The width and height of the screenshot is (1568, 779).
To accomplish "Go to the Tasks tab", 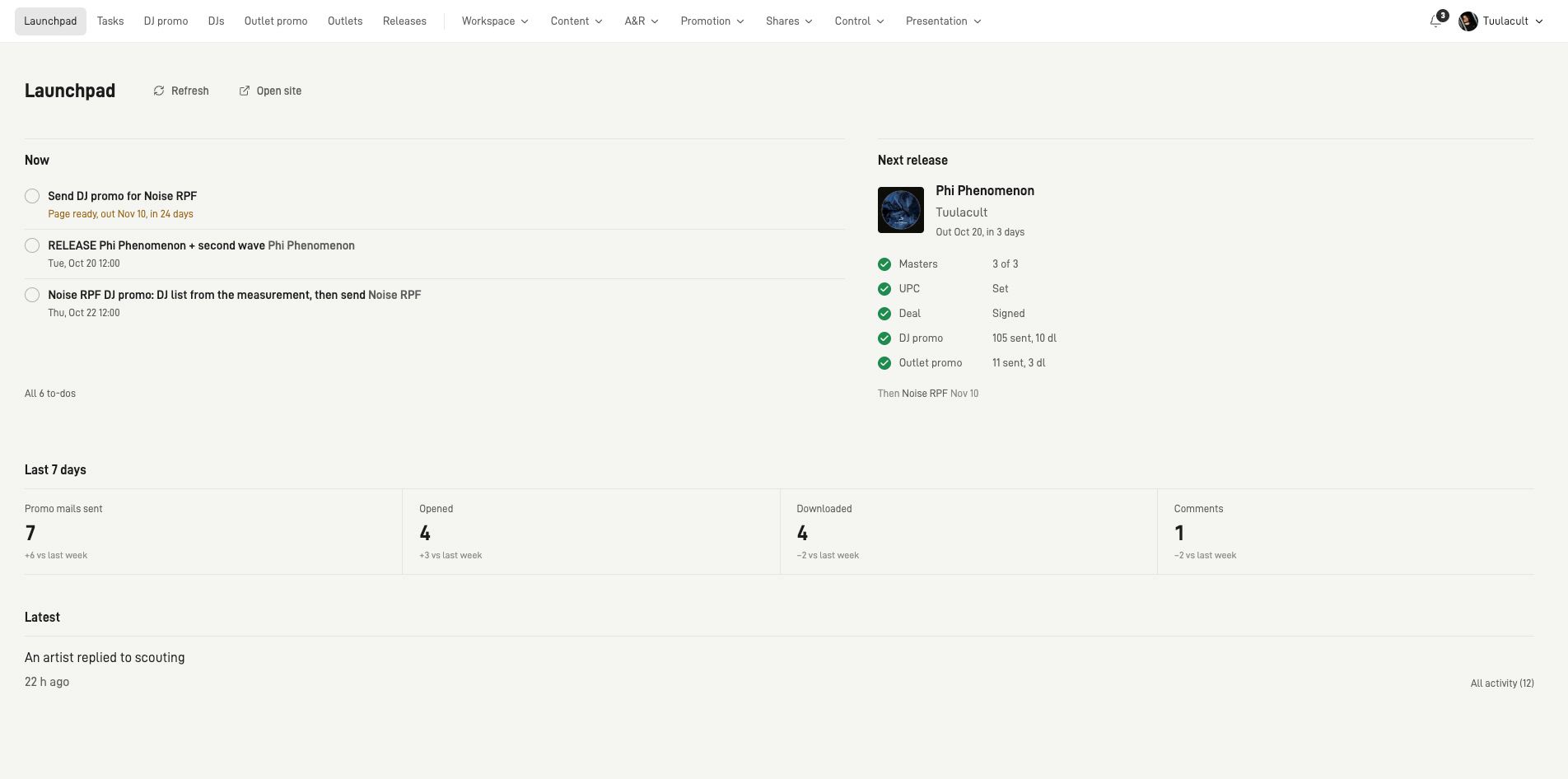I will (110, 21).
